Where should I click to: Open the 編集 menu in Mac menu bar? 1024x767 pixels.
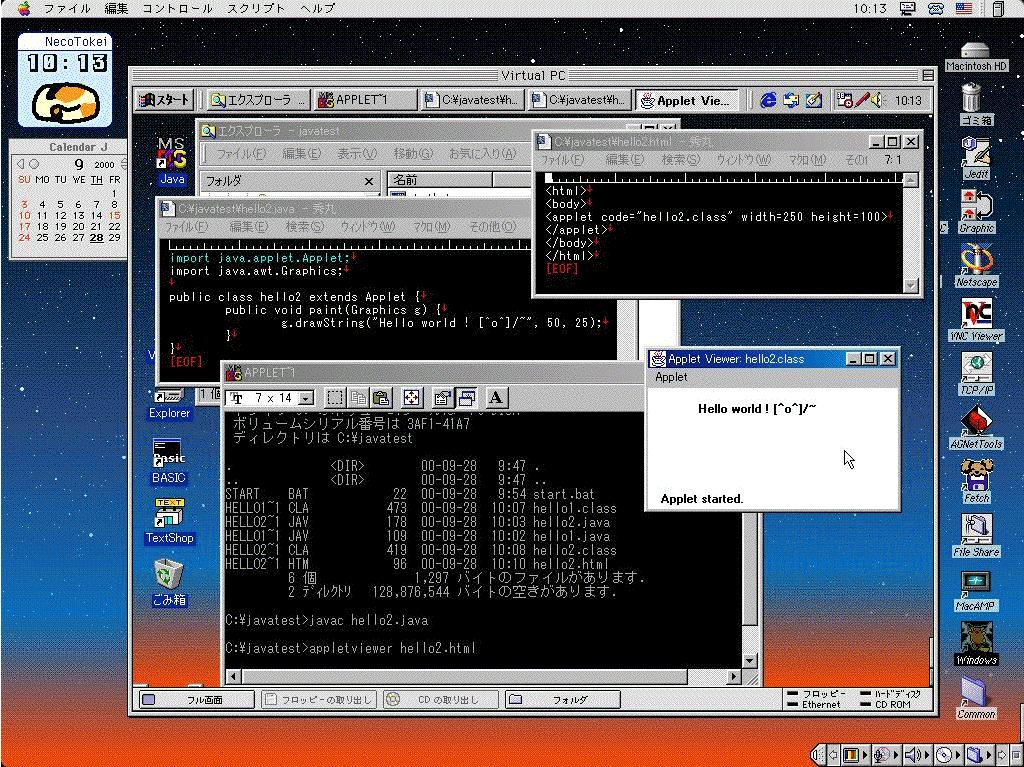tap(116, 8)
